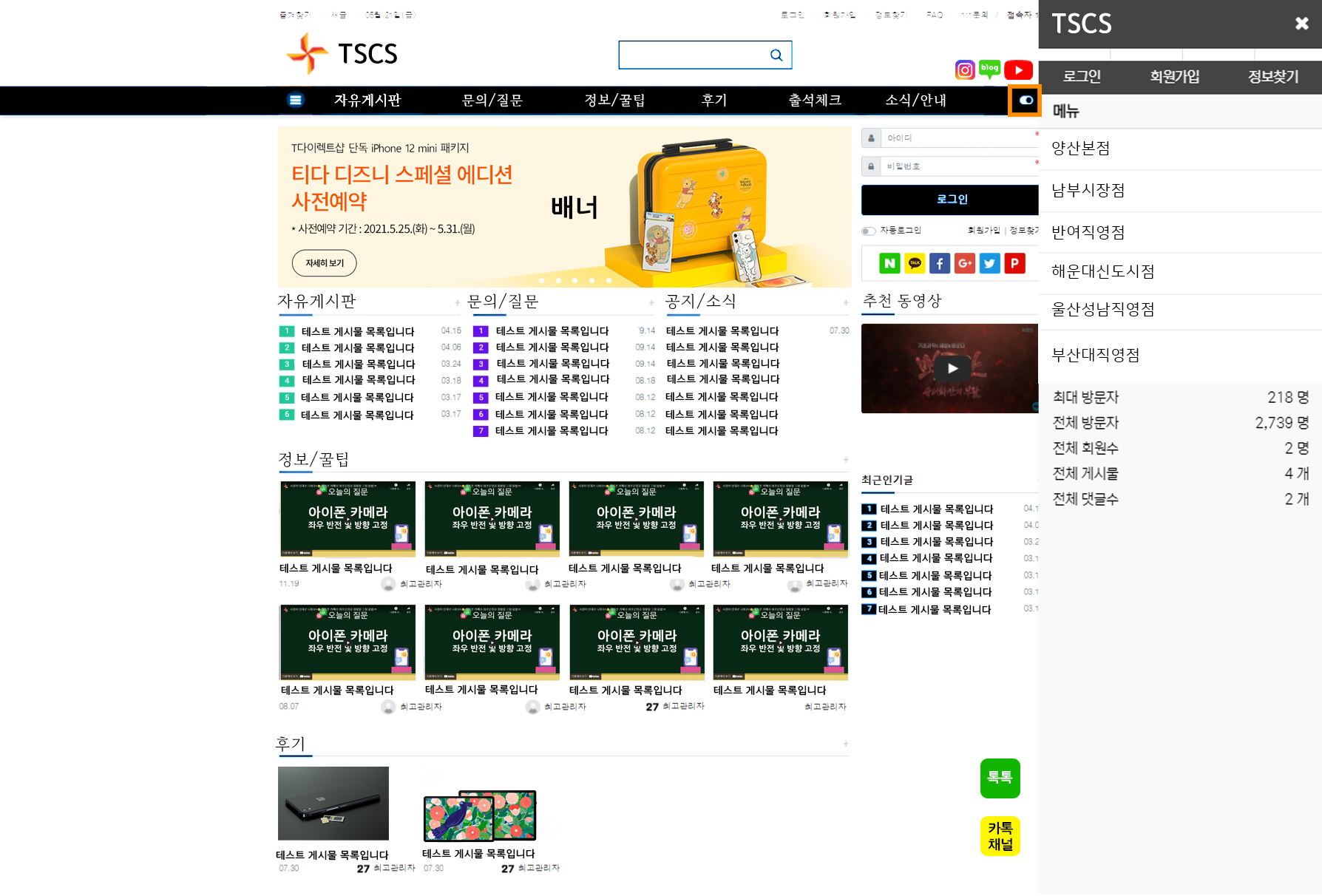Click the 아이디 input field
1322x896 pixels.
(x=955, y=138)
